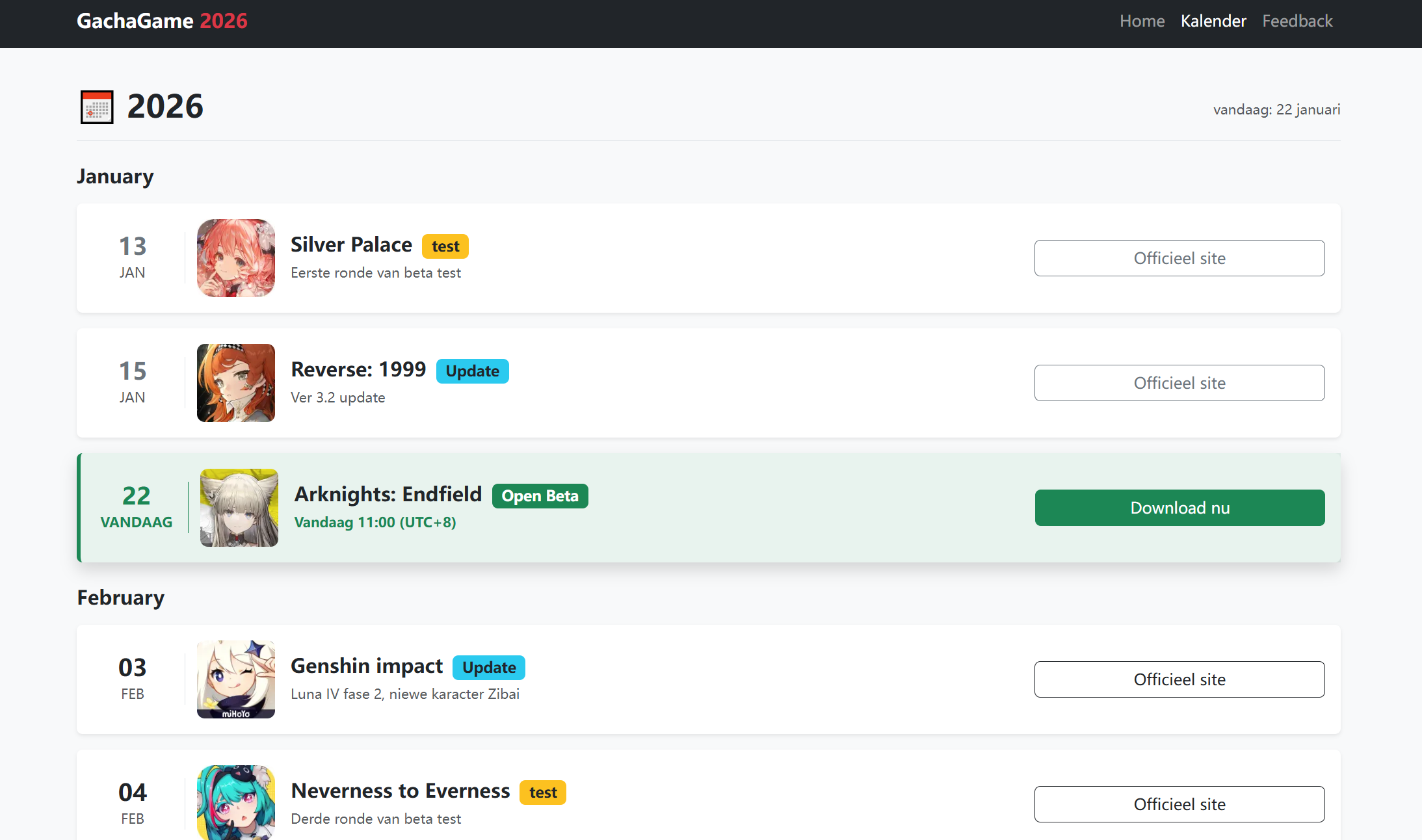This screenshot has height=840, width=1422.
Task: Click Download nu for Arknights: Endfield
Action: click(1179, 508)
